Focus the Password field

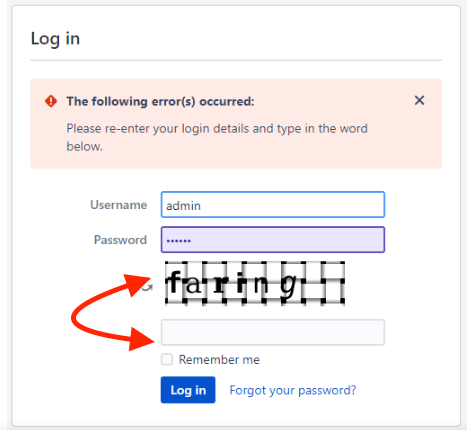pos(273,240)
